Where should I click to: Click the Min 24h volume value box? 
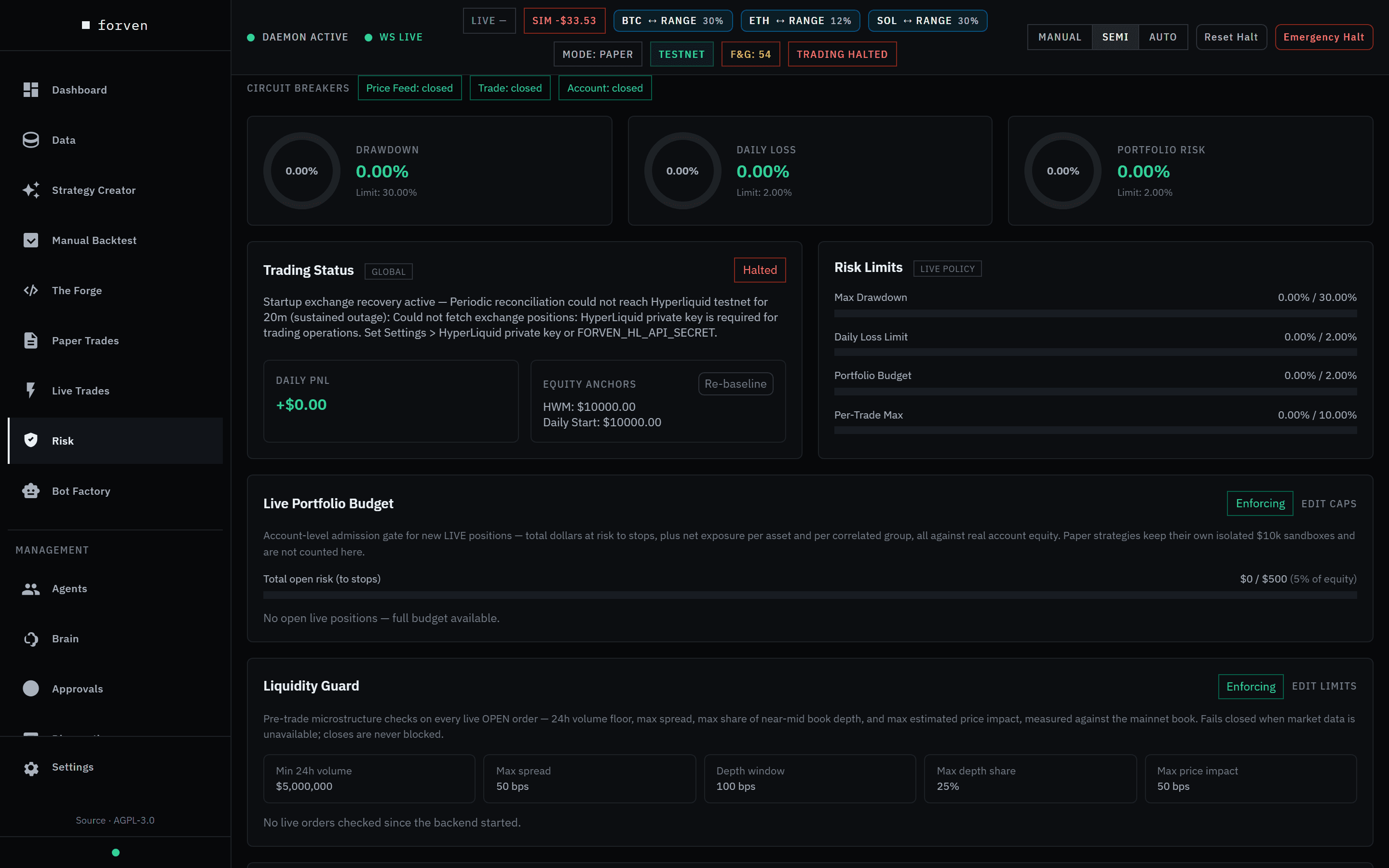pyautogui.click(x=369, y=778)
